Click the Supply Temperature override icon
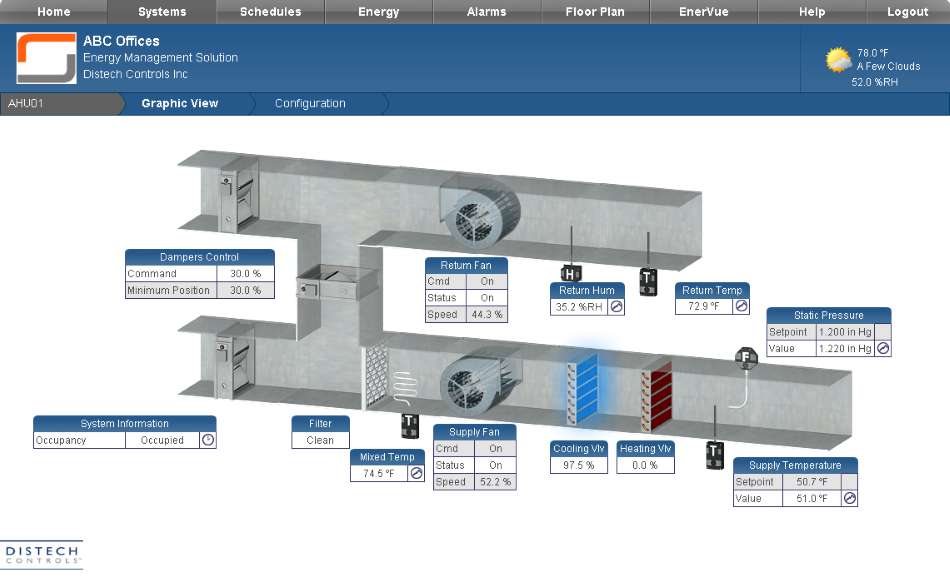950x583 pixels. coord(849,498)
